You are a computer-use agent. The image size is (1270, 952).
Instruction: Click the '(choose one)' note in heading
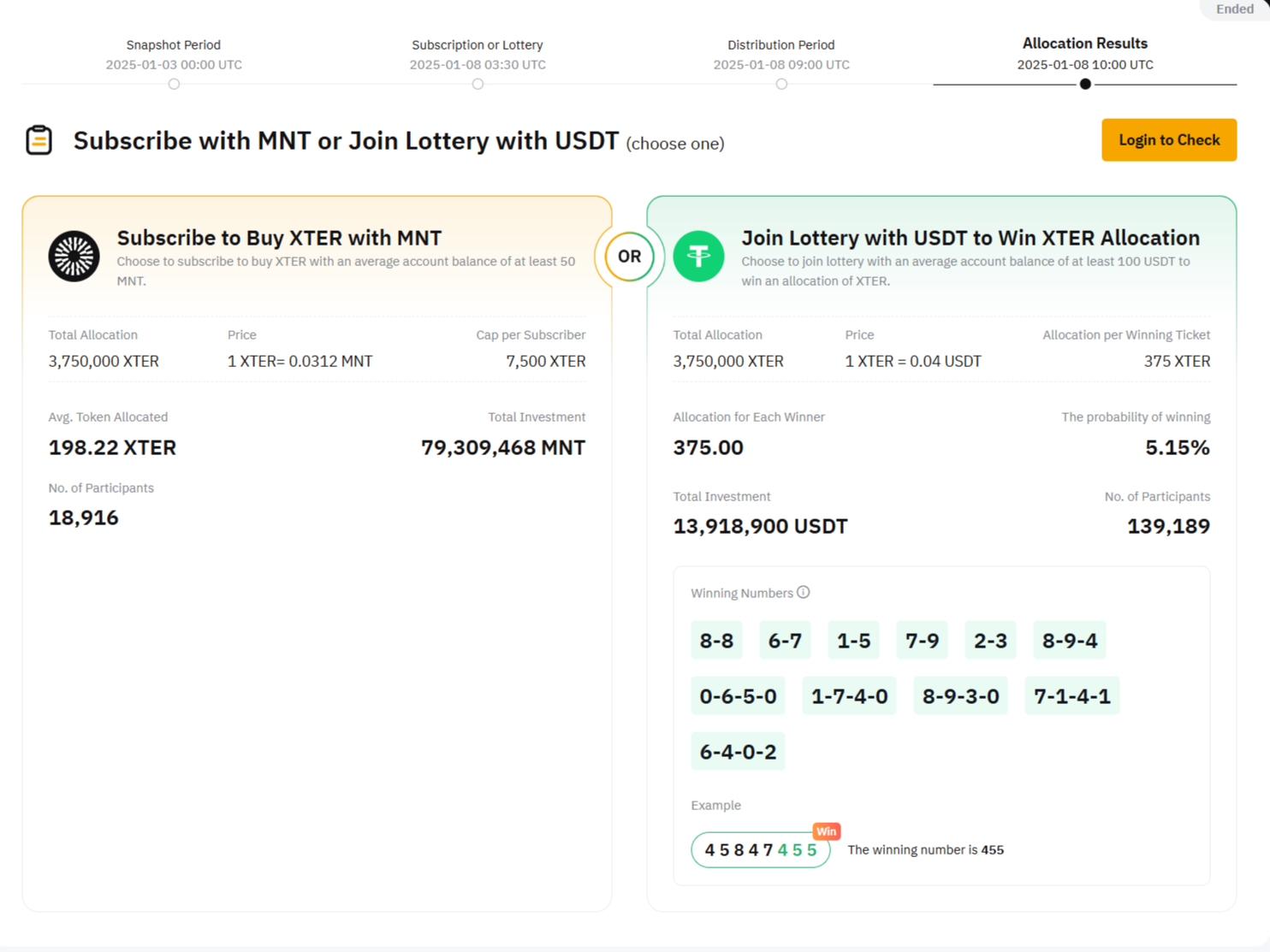675,144
